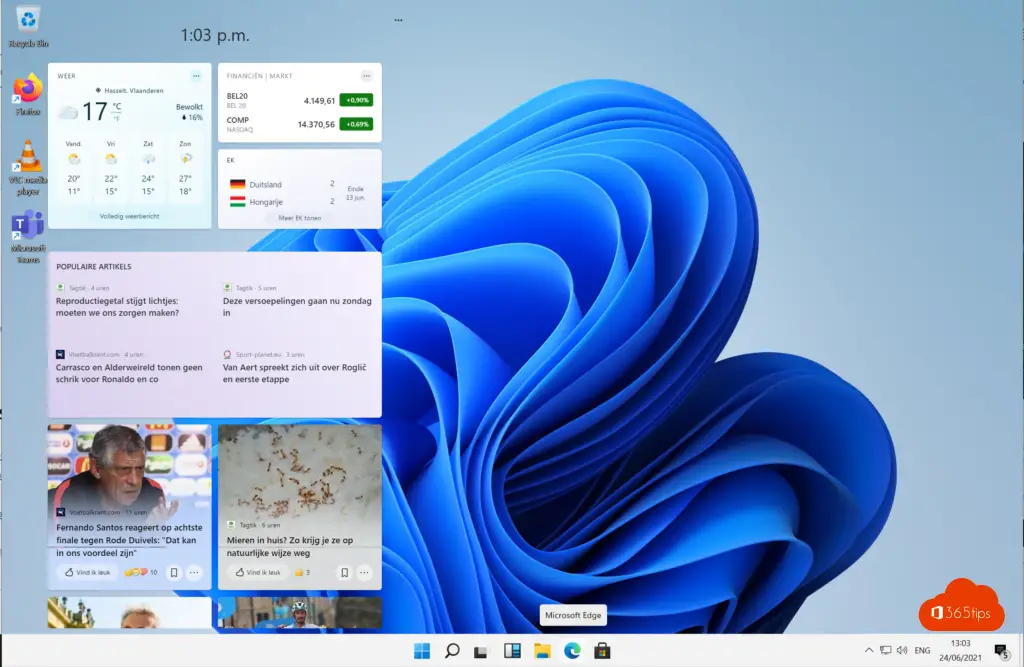This screenshot has height=667, width=1024.
Task: Open Task View on the taskbar
Action: [x=481, y=651]
